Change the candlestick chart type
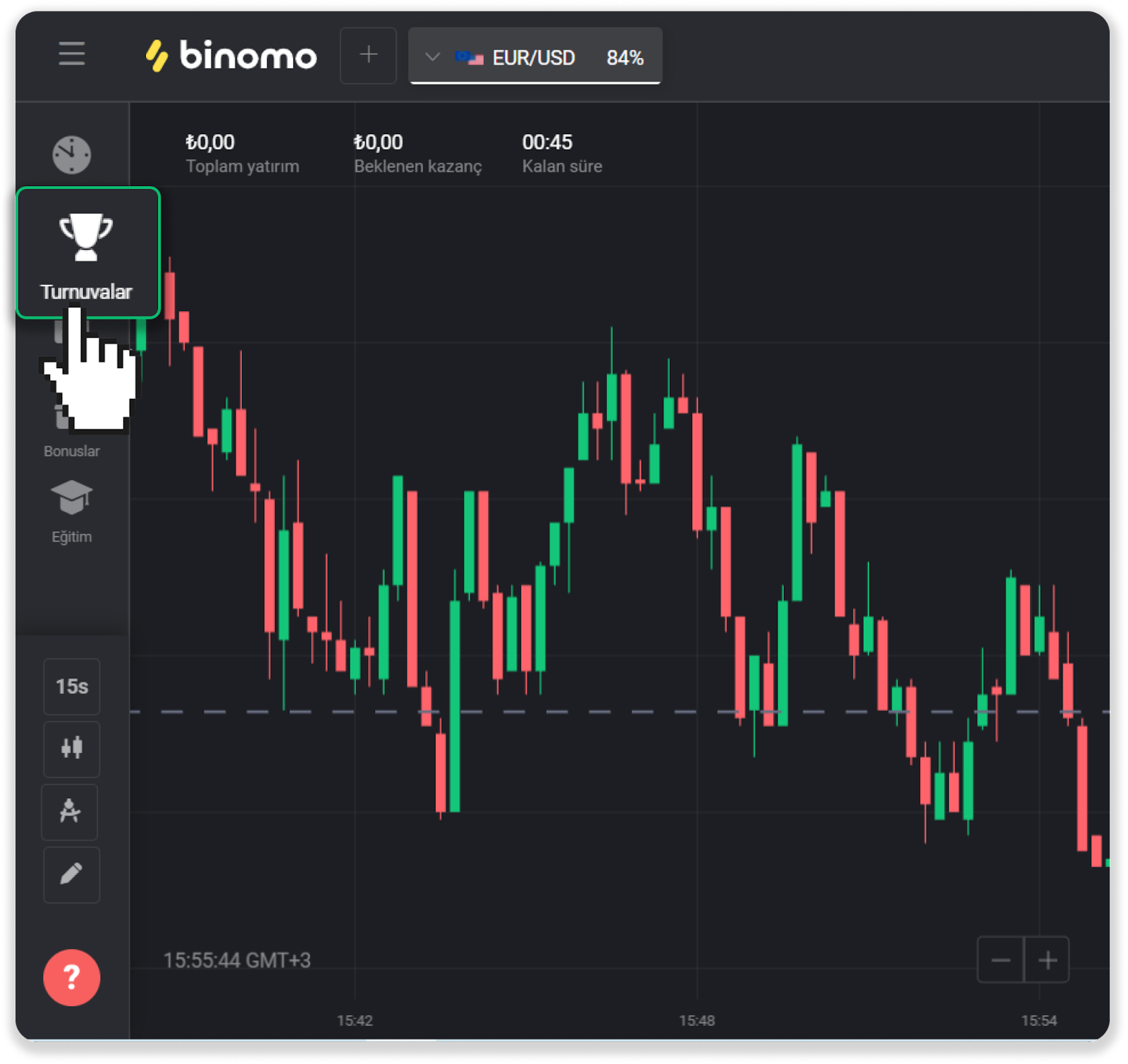The image size is (1128, 1064). click(71, 748)
